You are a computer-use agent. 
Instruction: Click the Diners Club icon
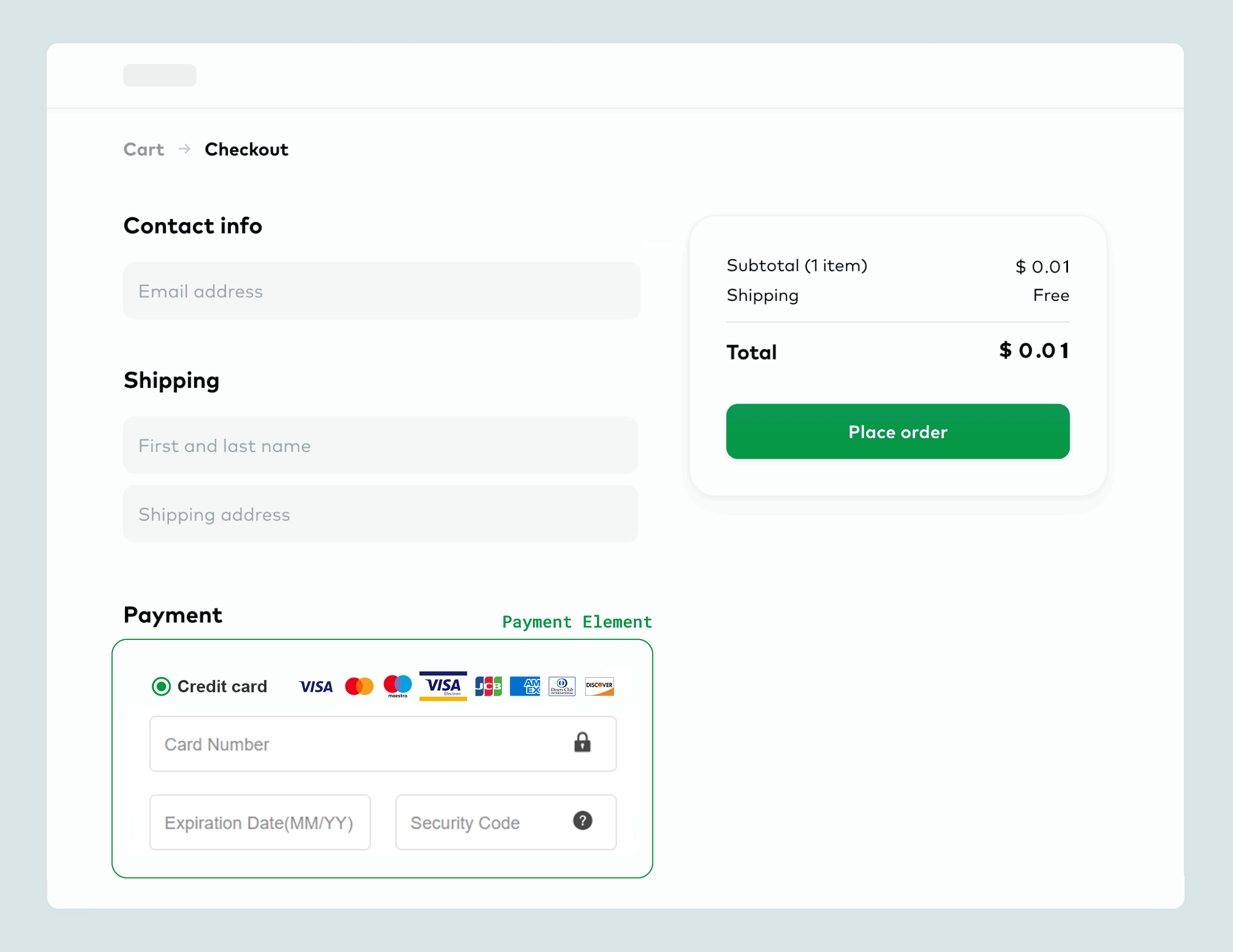562,687
